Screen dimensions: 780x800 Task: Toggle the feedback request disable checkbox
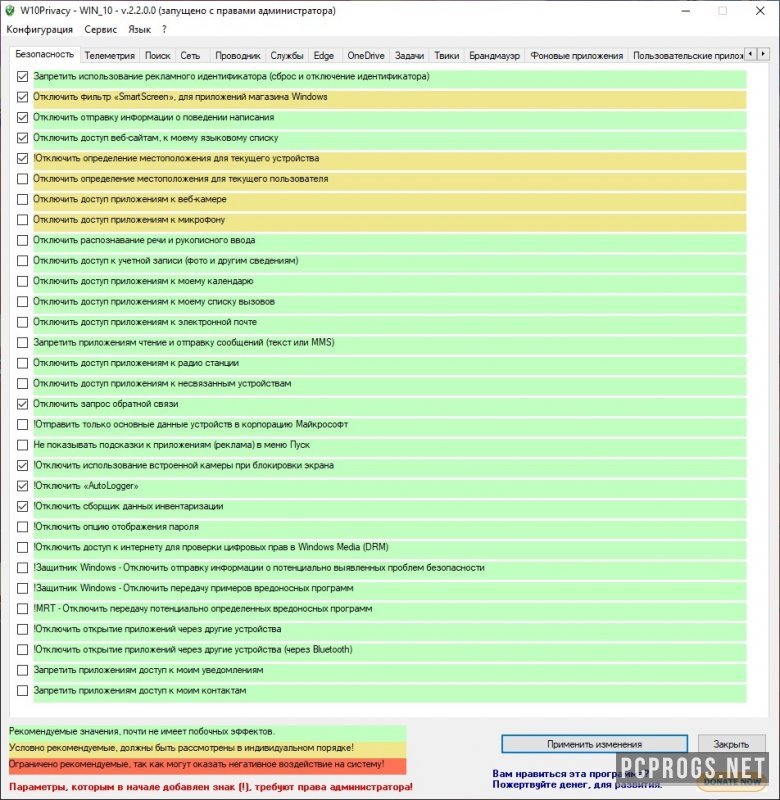(x=22, y=404)
